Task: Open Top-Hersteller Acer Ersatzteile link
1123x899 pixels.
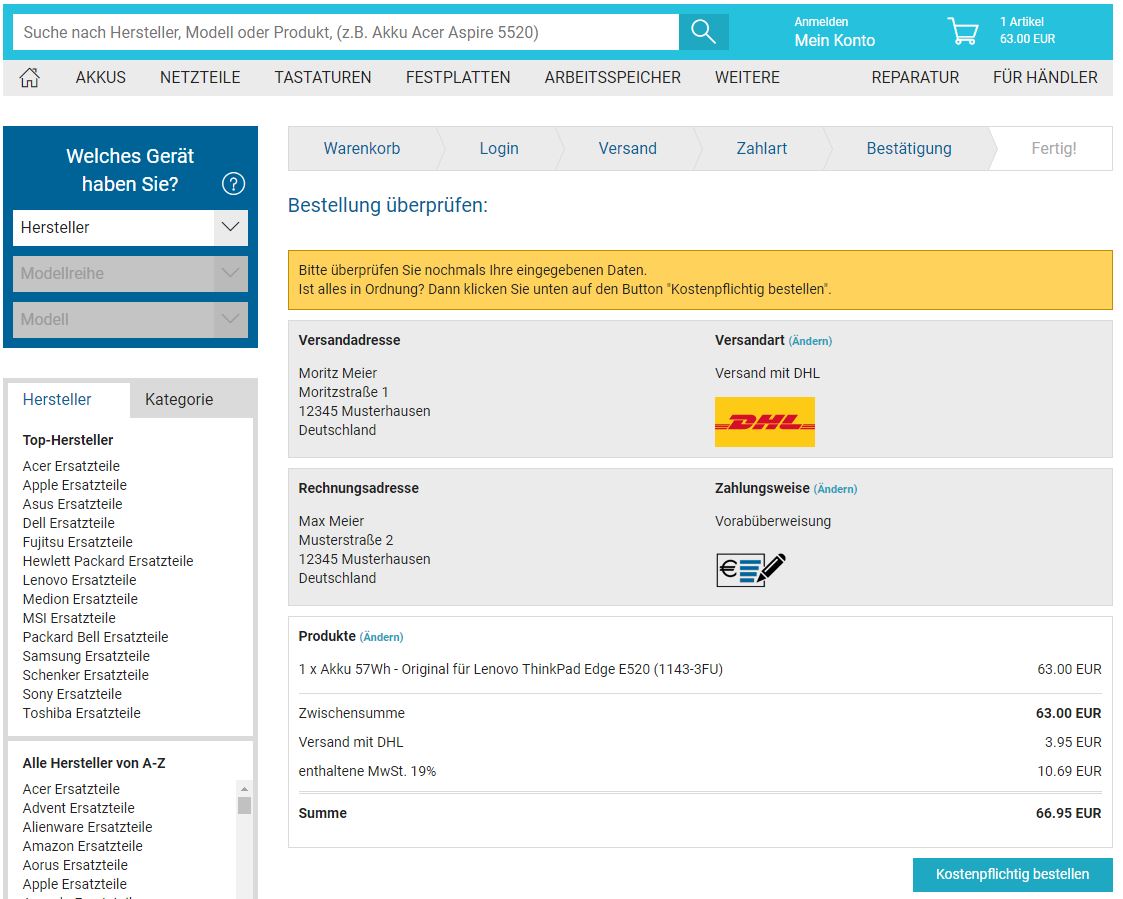Action: coord(71,466)
